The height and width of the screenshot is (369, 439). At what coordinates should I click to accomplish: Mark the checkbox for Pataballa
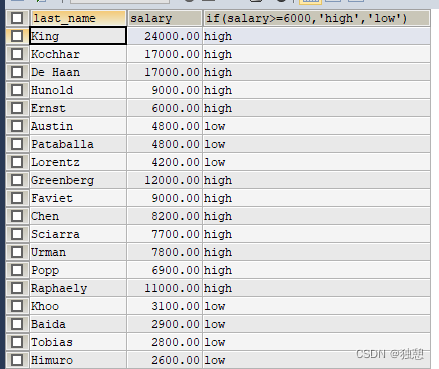pos(17,144)
